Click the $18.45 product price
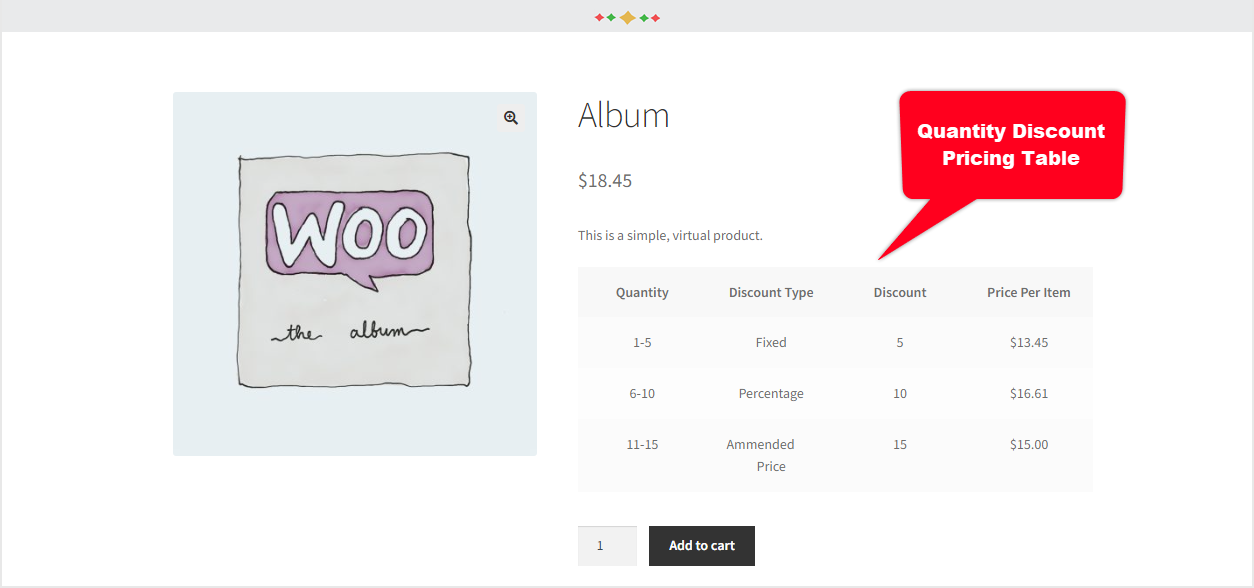The width and height of the screenshot is (1254, 588). pos(605,181)
